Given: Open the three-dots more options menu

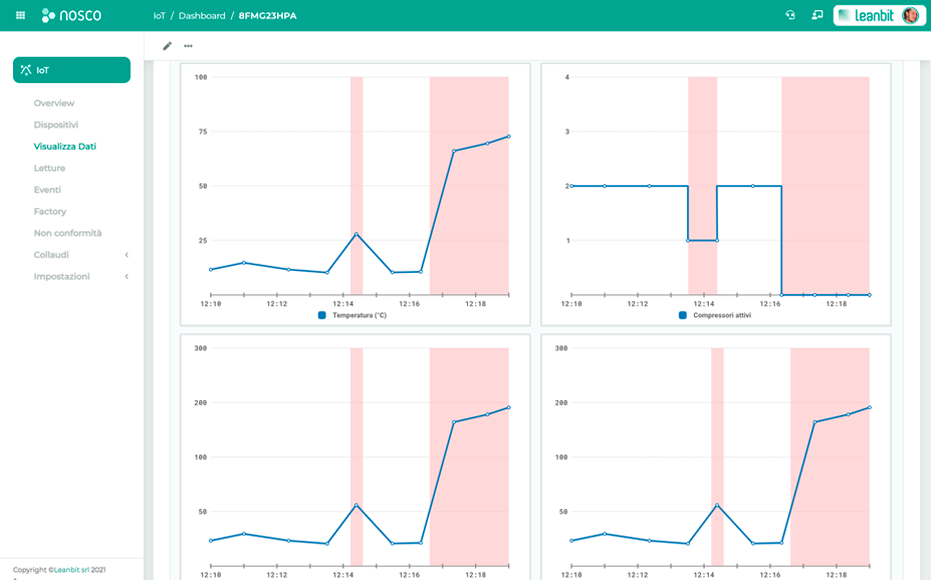Looking at the screenshot, I should tap(188, 46).
